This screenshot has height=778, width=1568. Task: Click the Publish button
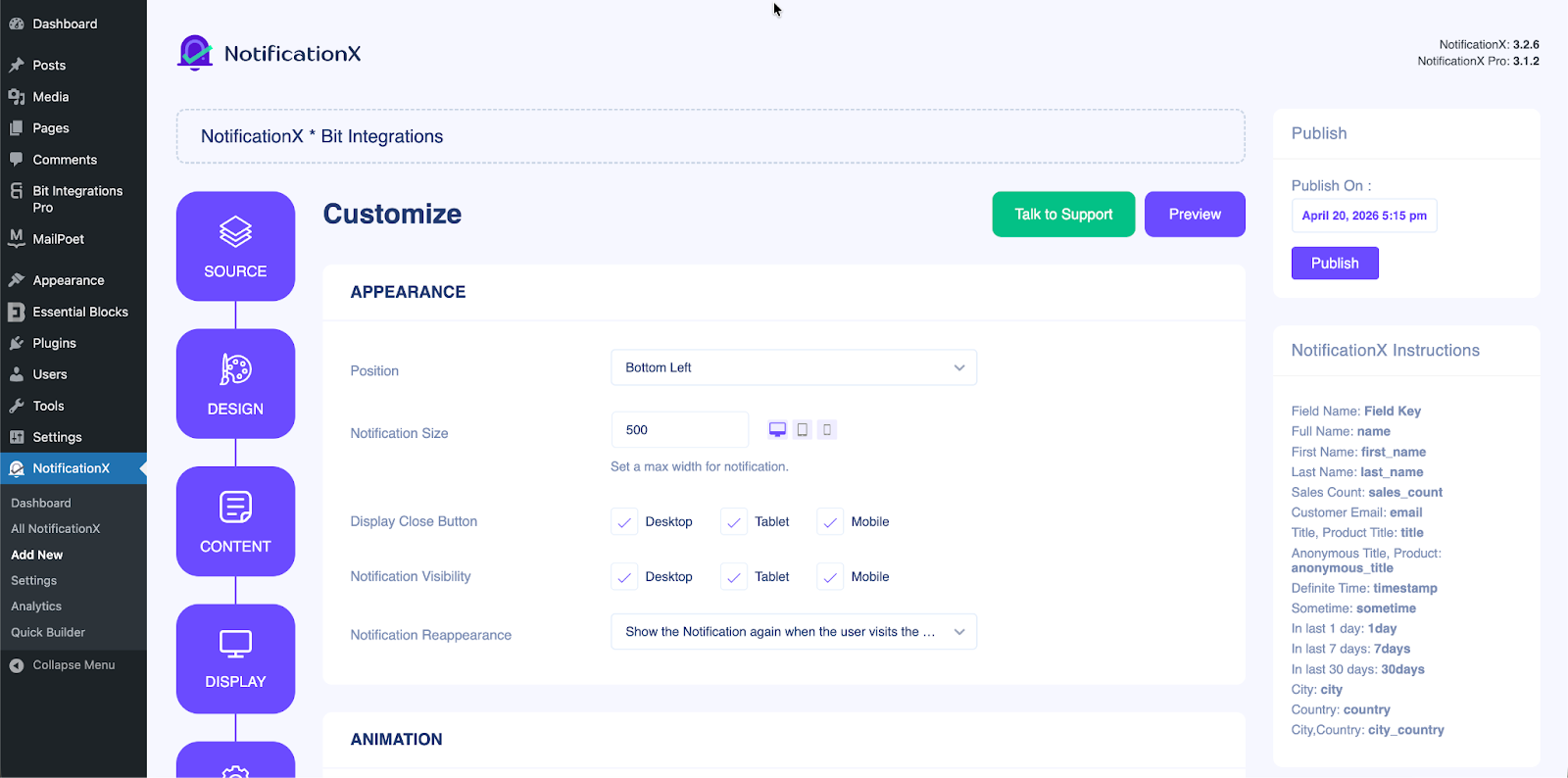pos(1335,263)
